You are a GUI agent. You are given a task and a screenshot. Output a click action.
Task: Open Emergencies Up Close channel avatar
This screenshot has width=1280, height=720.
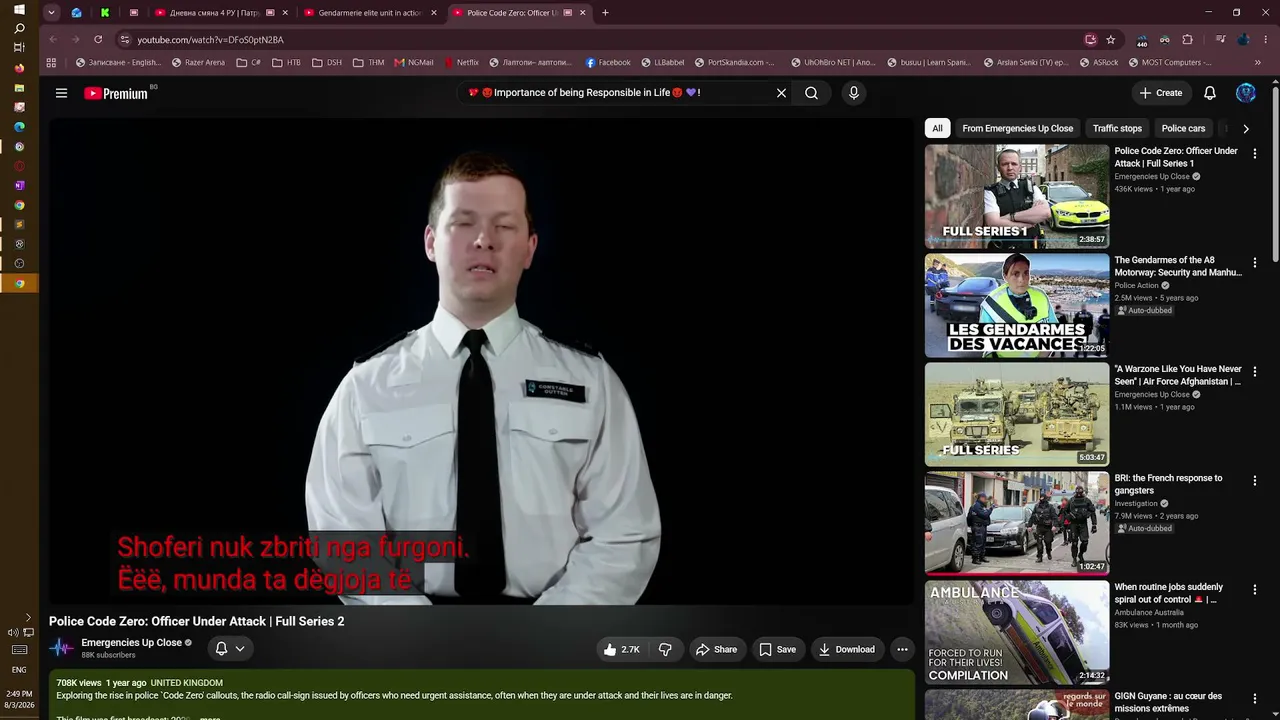[x=61, y=648]
